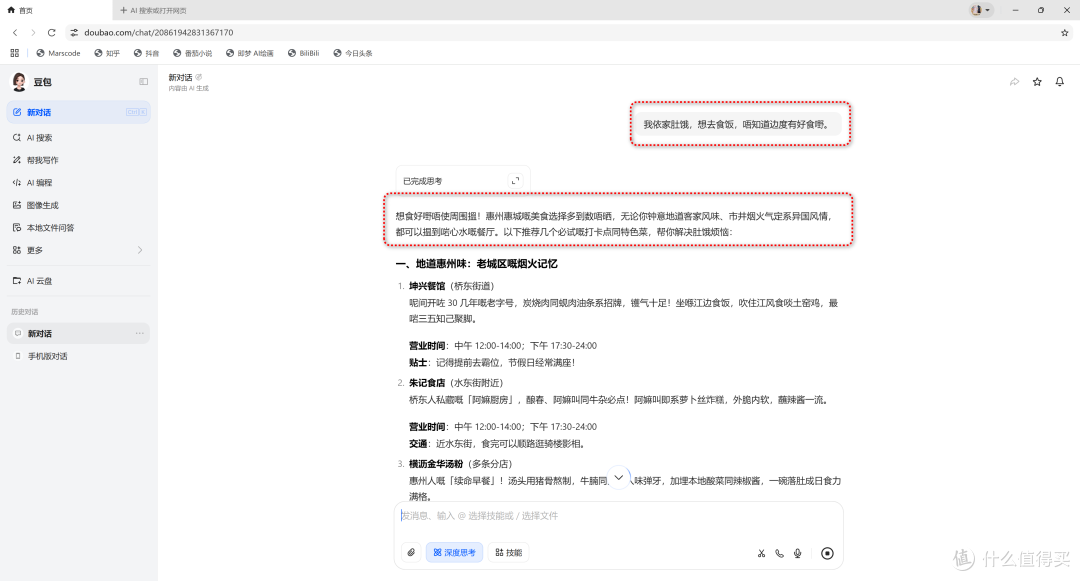The image size is (1080, 581).
Task: Open the Marscode bookmark
Action: [x=59, y=53]
